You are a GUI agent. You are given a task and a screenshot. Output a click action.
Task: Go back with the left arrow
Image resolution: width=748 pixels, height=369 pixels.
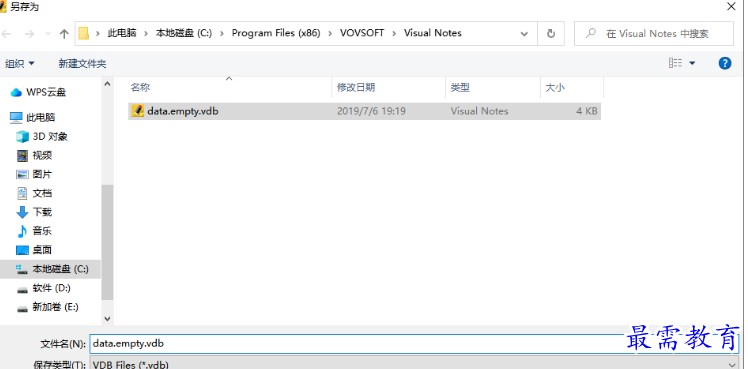click(x=6, y=34)
